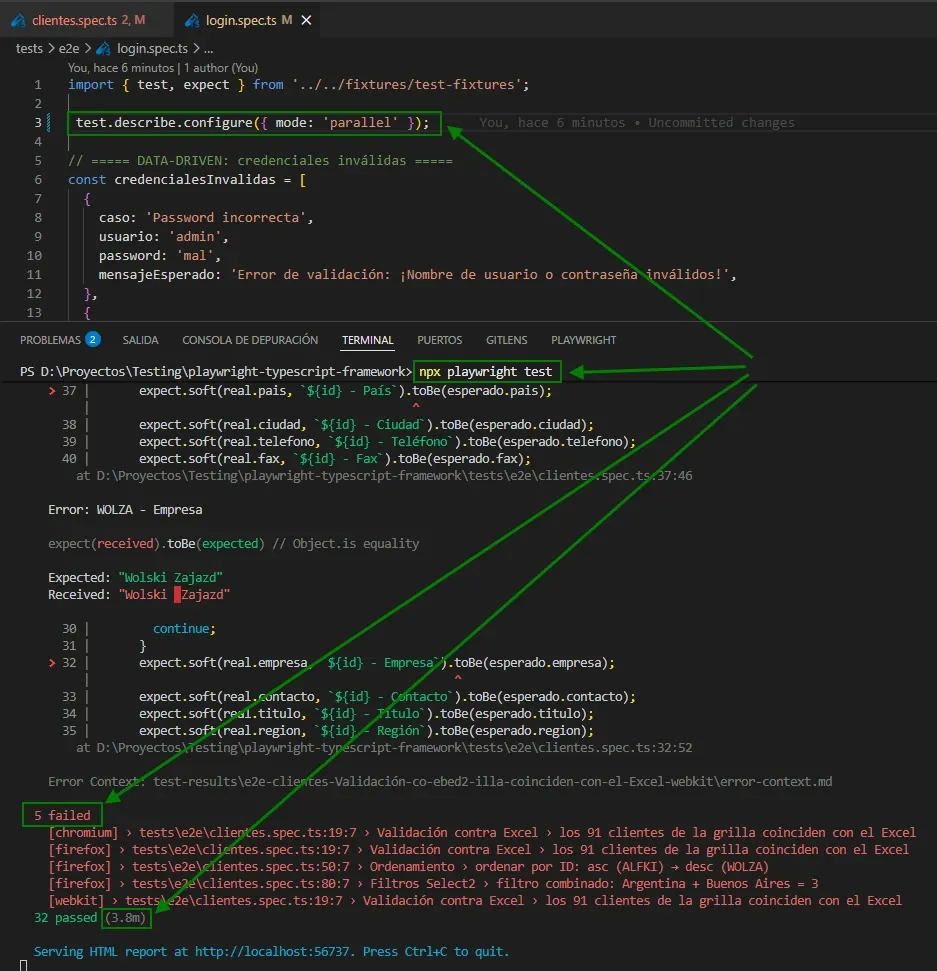The height and width of the screenshot is (971, 937).
Task: Click login.spec.ts in the breadcrumb
Action: pos(152,48)
